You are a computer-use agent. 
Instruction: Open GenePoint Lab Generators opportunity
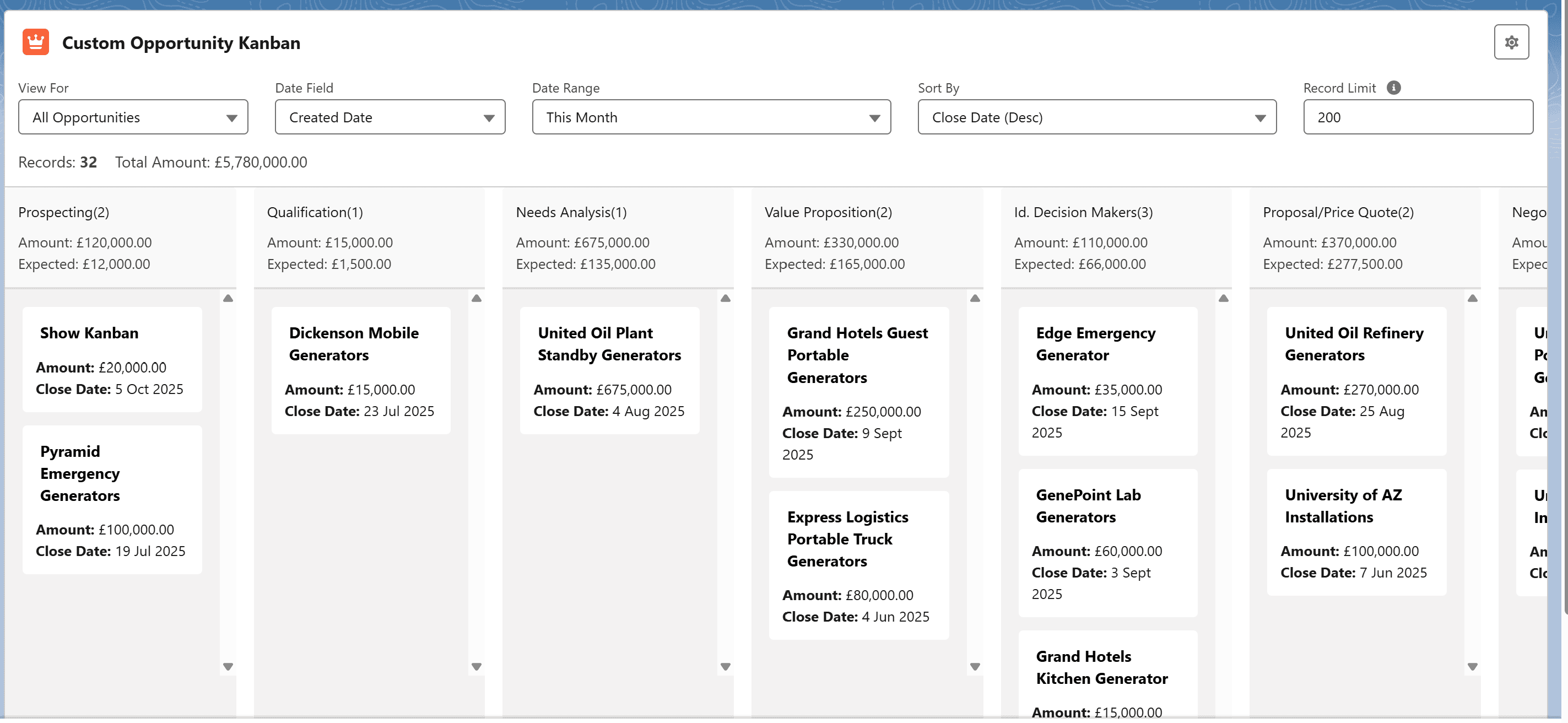pos(1088,506)
